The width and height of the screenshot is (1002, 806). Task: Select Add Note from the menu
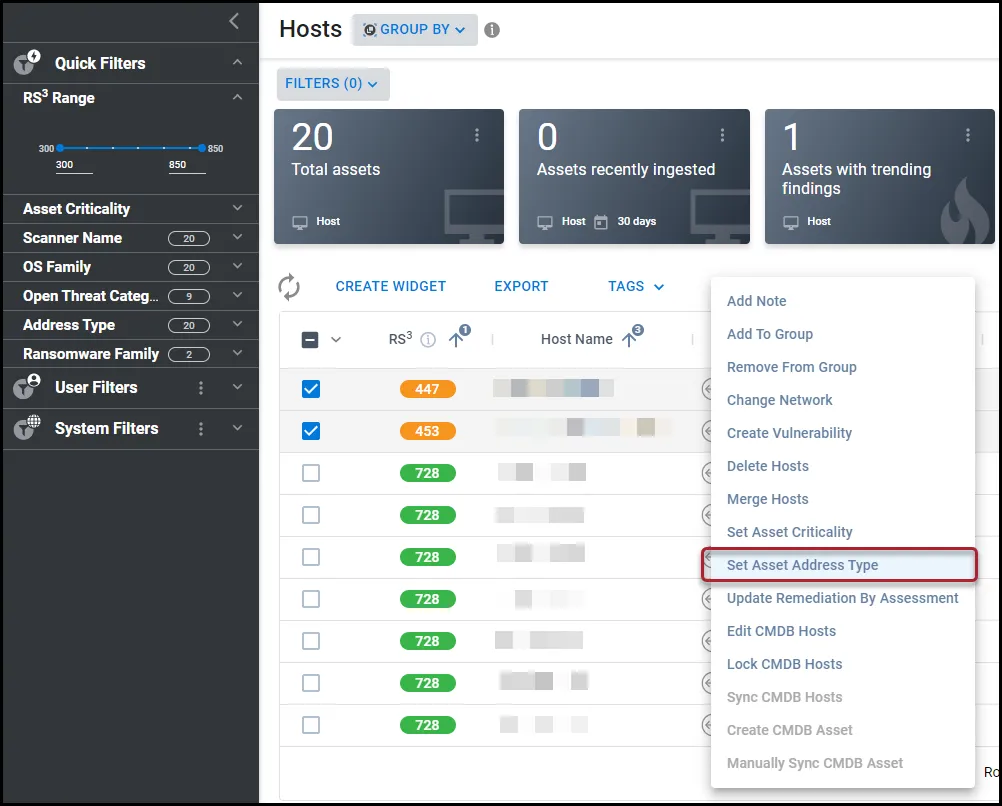coord(843,301)
